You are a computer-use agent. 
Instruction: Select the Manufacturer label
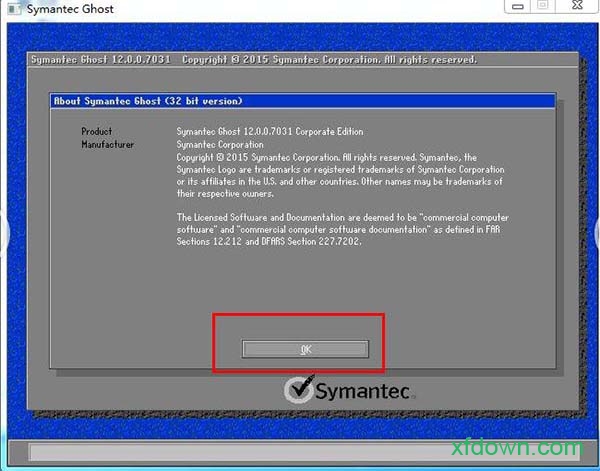click(107, 145)
